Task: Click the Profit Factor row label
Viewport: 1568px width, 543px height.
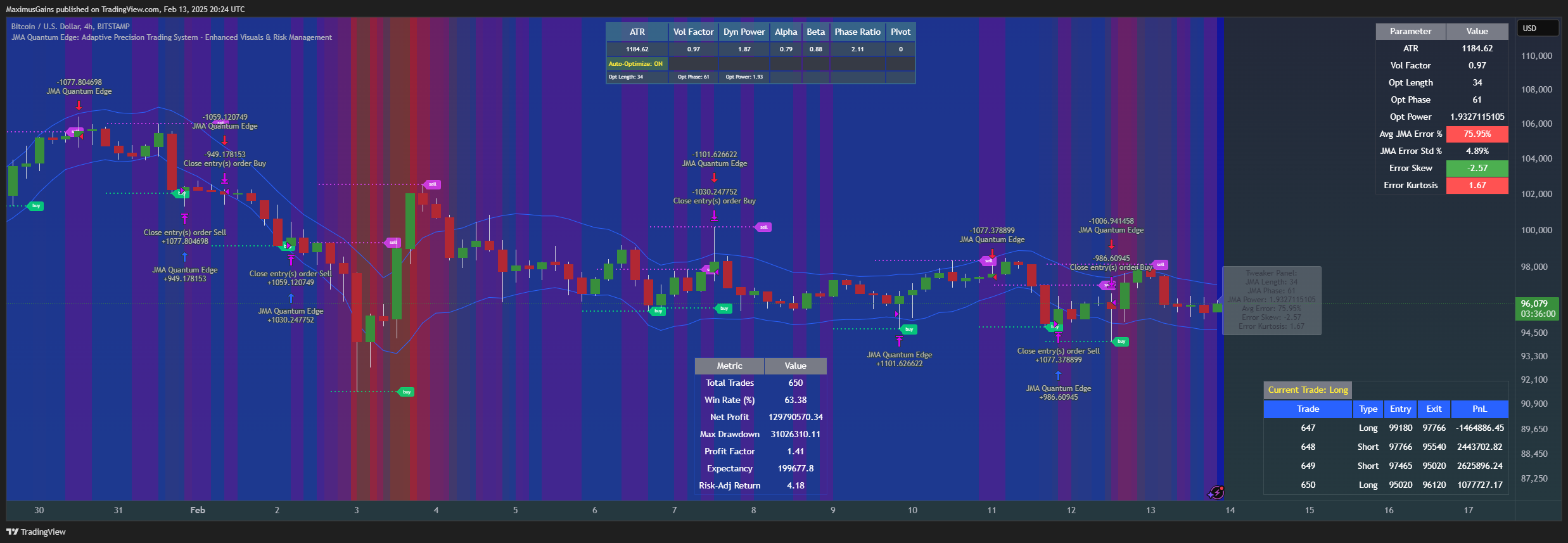Action: point(729,451)
